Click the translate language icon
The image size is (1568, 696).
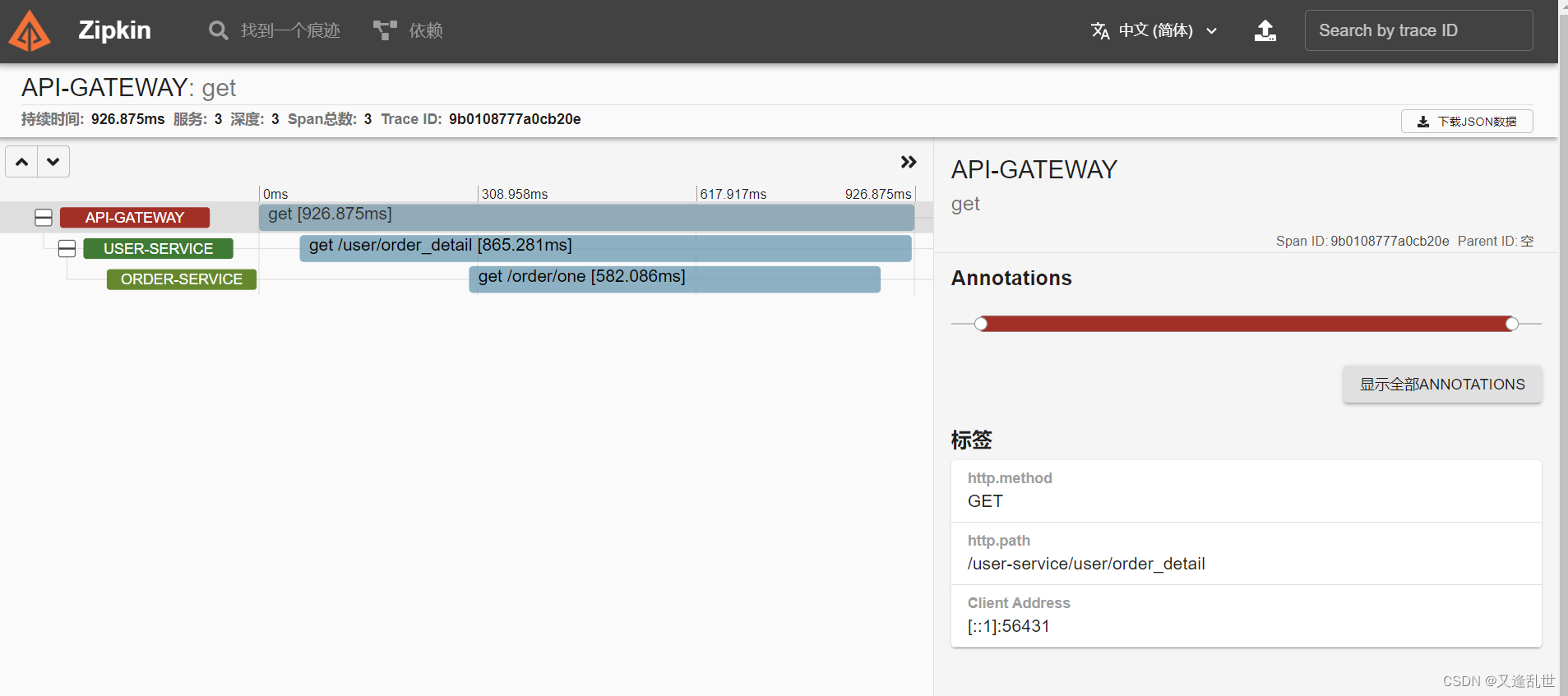(1100, 30)
